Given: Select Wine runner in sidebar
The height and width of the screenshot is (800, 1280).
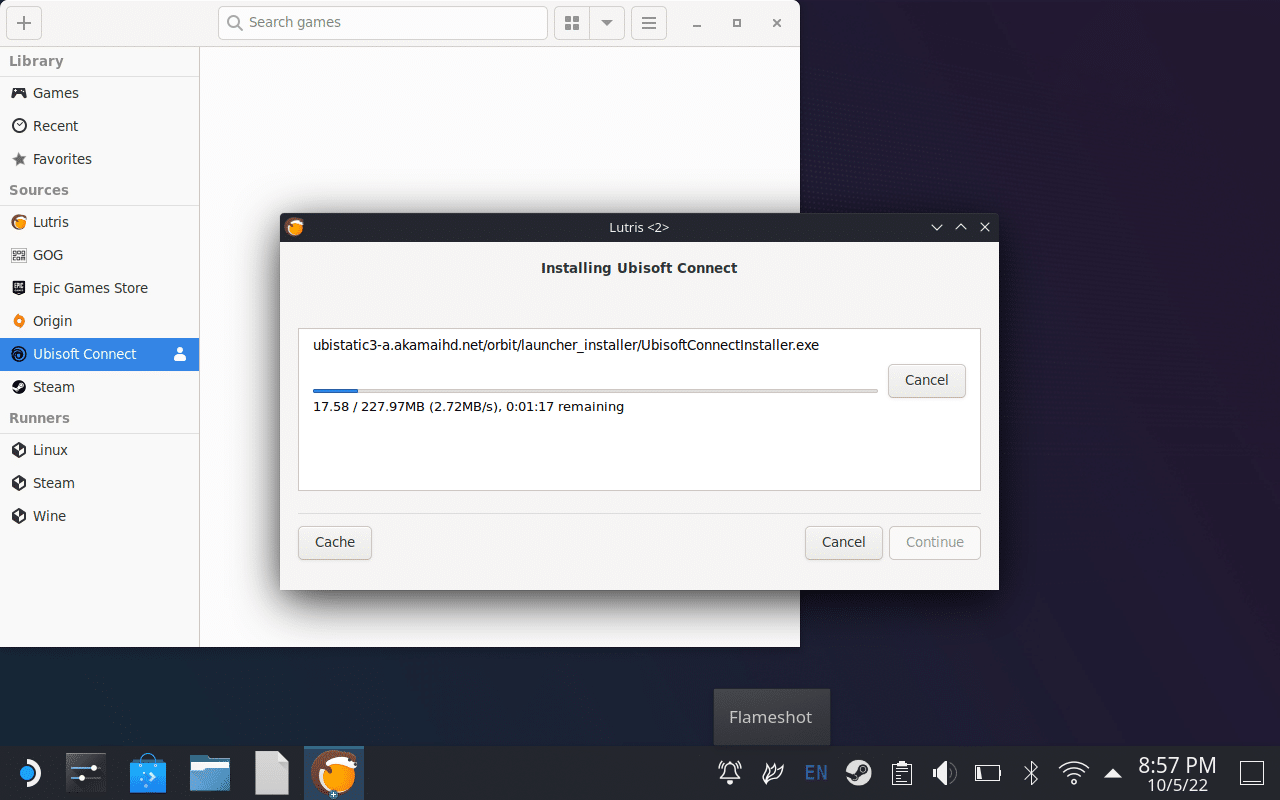Looking at the screenshot, I should 99,516.
